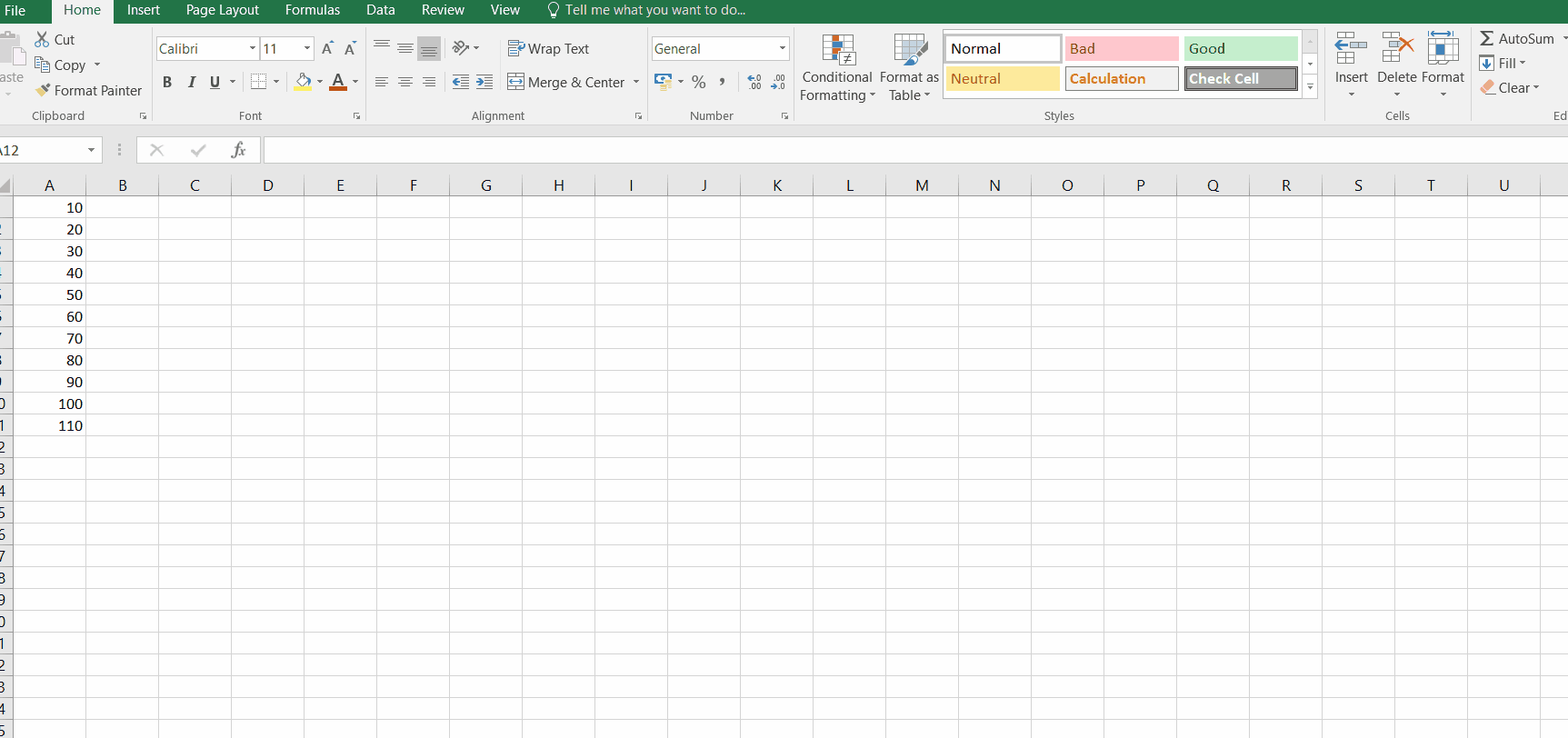
Task: Align text right
Action: pyautogui.click(x=429, y=82)
